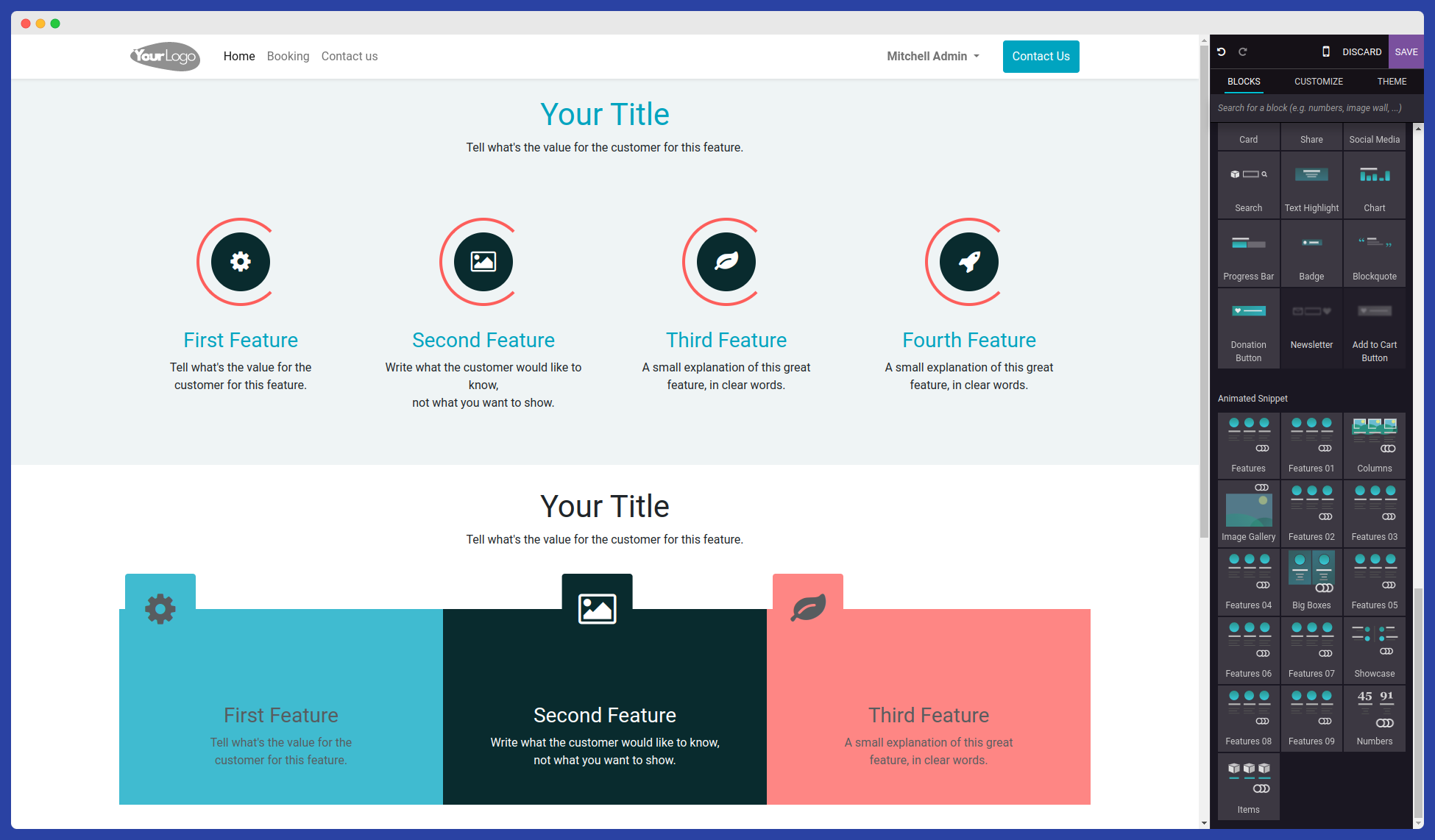Open the Mitchell Admin dropdown
The image size is (1435, 840).
932,57
